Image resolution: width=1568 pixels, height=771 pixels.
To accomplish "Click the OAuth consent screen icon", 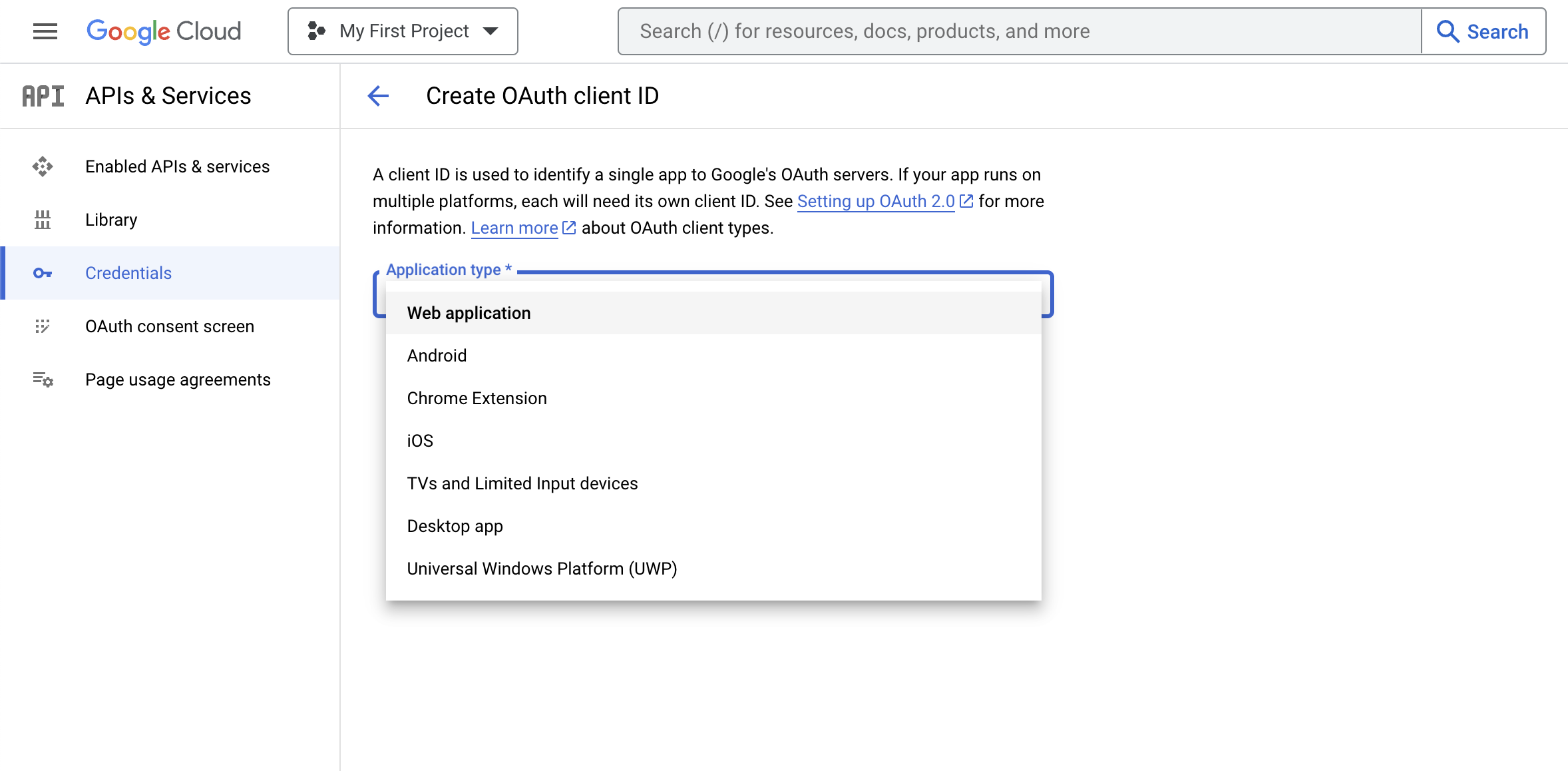I will click(x=43, y=326).
